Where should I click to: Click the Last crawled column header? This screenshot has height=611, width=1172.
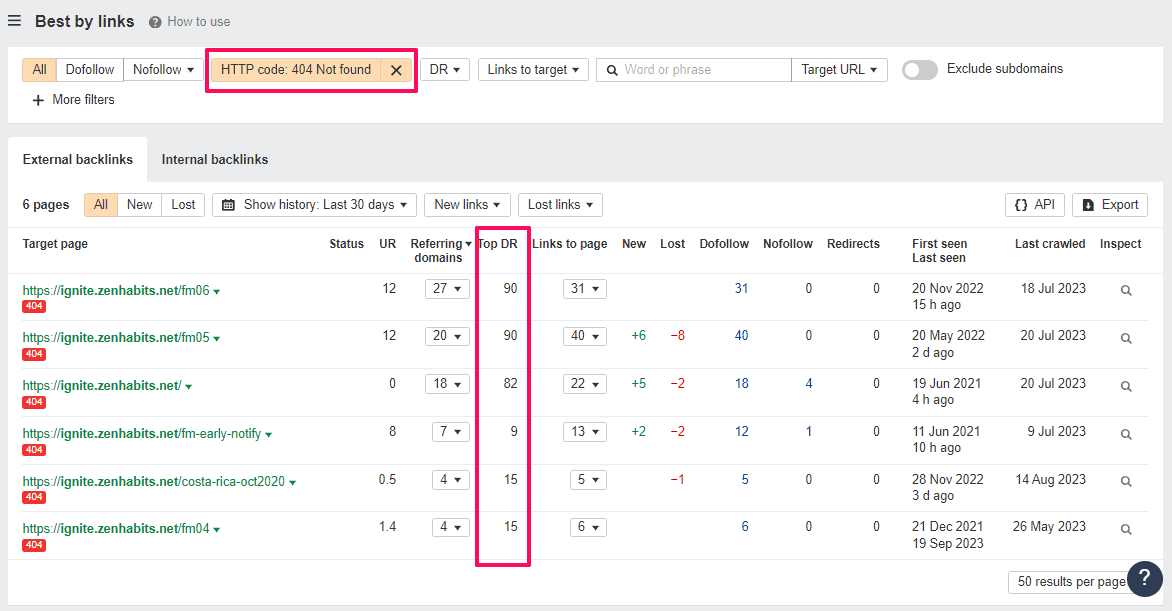pos(1049,244)
